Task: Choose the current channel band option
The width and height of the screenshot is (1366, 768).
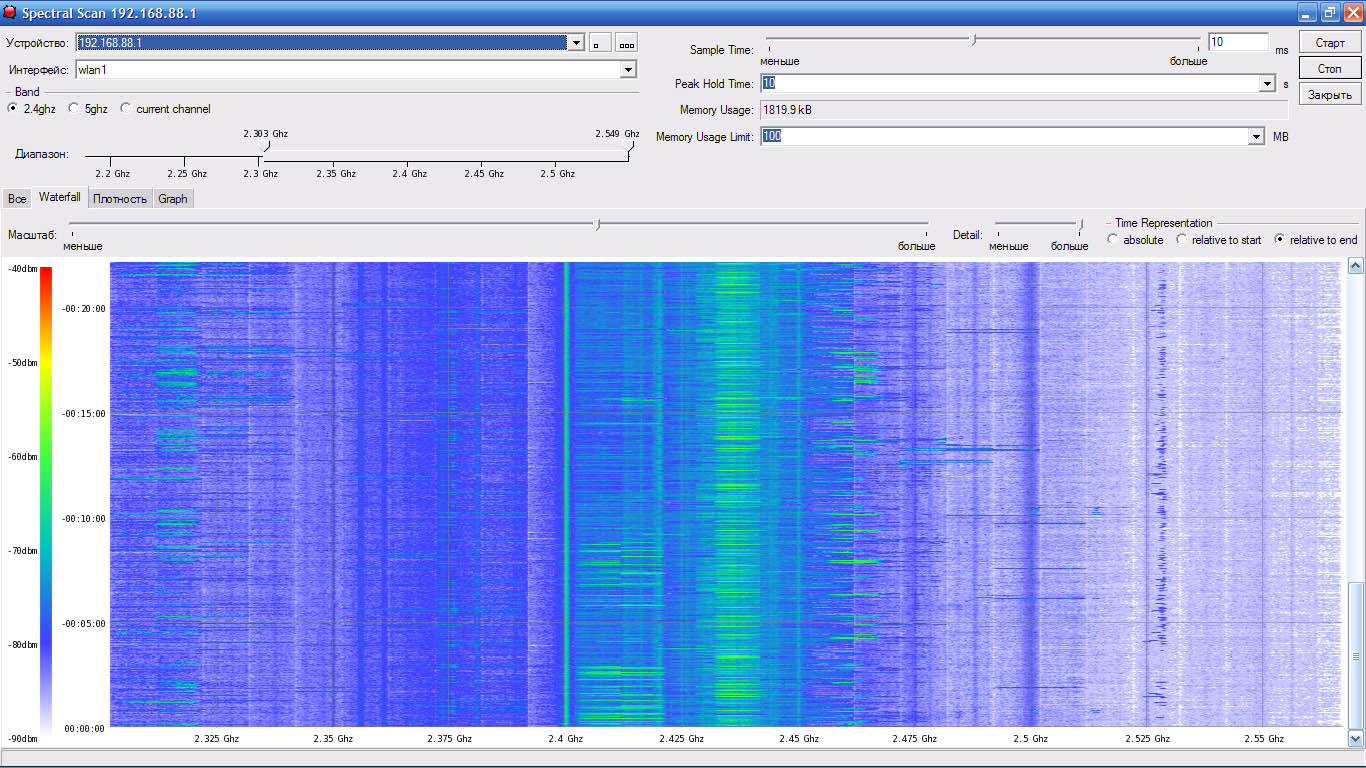Action: 126,108
